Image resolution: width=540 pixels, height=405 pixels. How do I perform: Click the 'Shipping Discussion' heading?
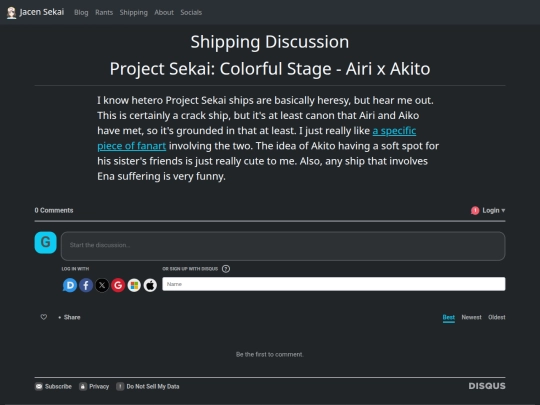coord(270,42)
